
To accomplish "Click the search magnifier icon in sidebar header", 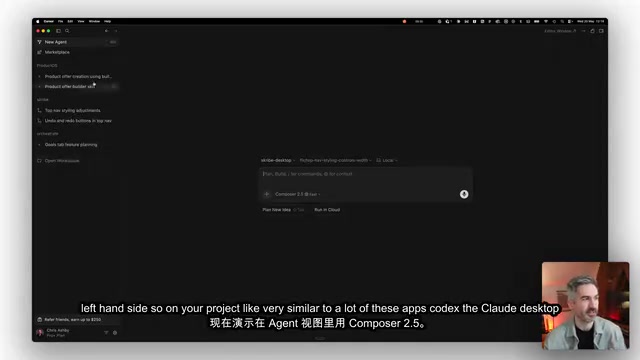I will [x=67, y=31].
